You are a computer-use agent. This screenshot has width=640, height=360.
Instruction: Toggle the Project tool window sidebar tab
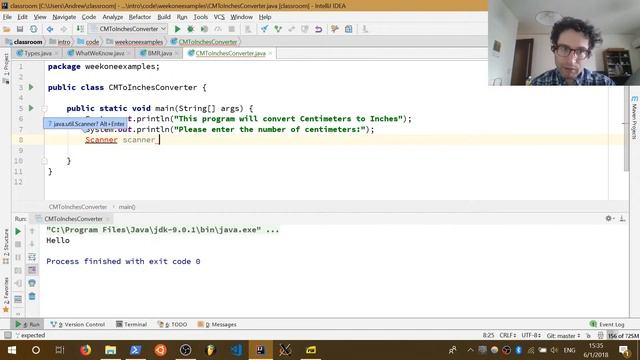pyautogui.click(x=6, y=68)
